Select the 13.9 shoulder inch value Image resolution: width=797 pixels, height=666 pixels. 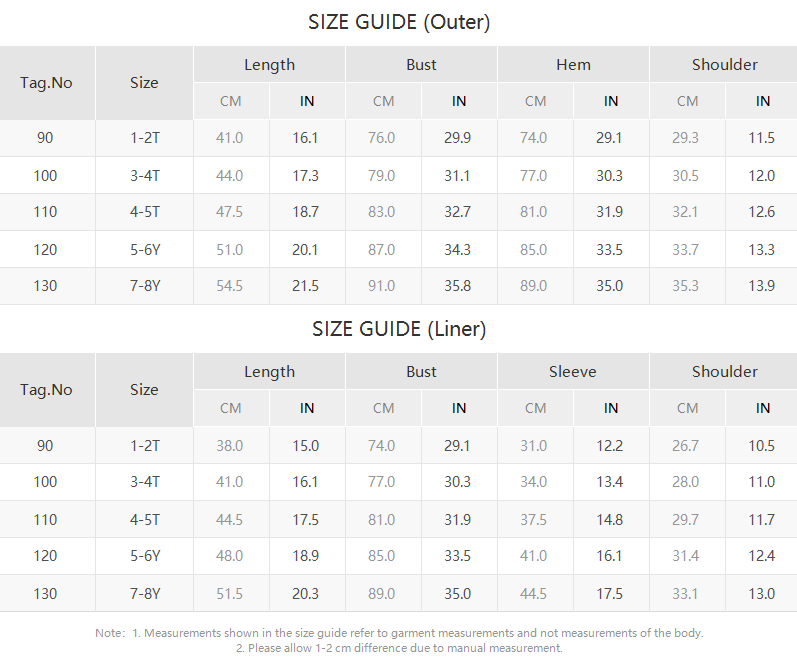pos(762,286)
